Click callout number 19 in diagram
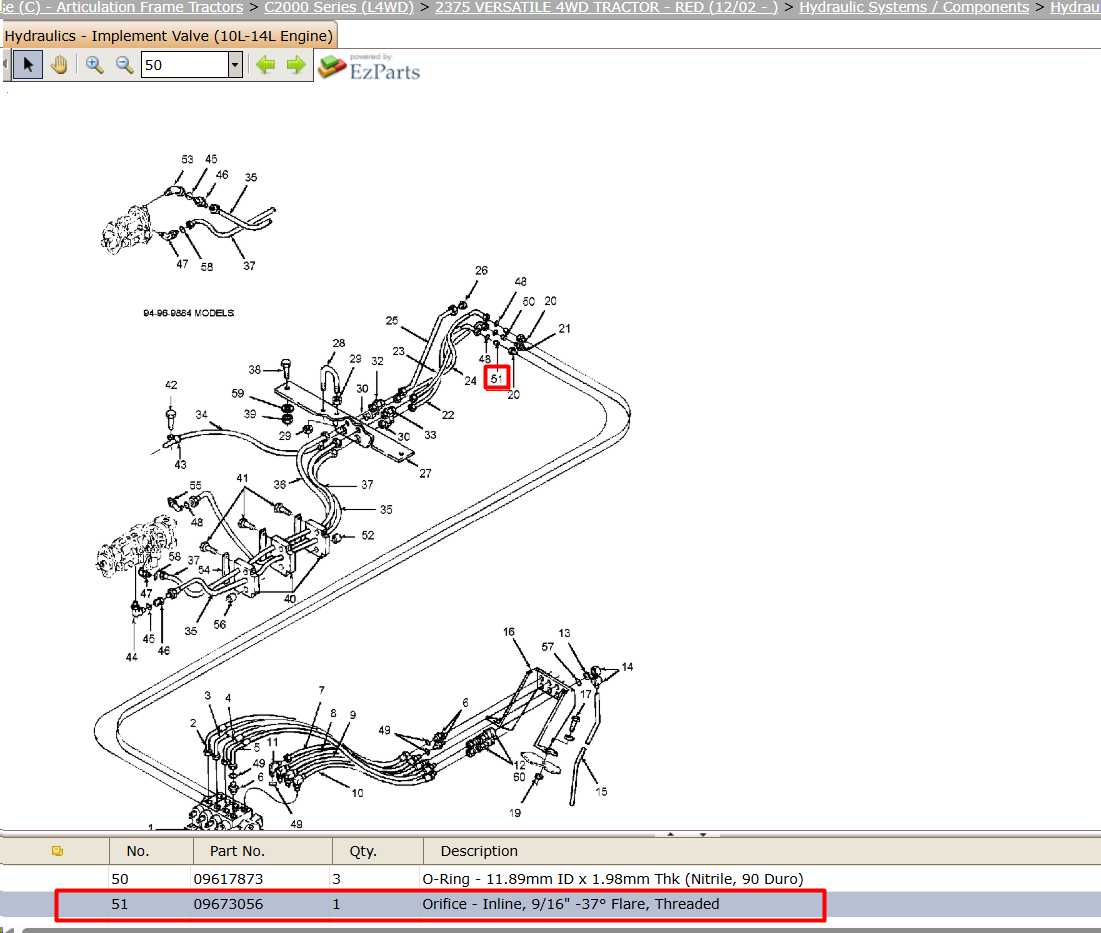Screen dimensions: 1101x933 click(515, 813)
